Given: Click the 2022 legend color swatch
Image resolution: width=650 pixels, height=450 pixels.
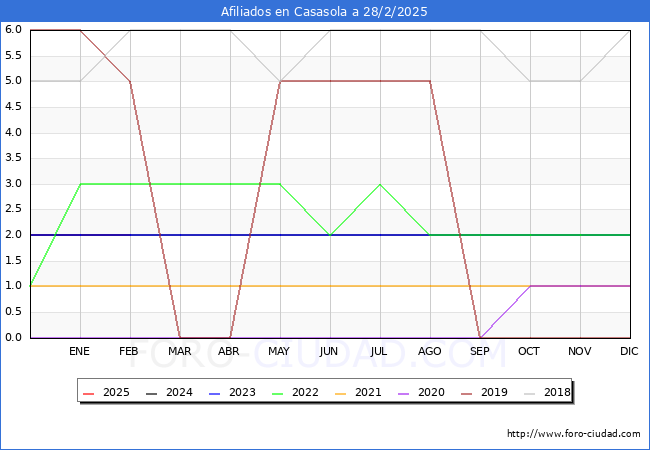Looking at the screenshot, I should point(277,393).
